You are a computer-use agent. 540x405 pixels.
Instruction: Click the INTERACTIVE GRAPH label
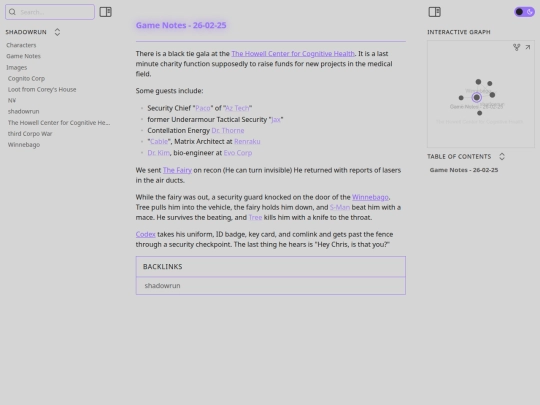pyautogui.click(x=459, y=32)
